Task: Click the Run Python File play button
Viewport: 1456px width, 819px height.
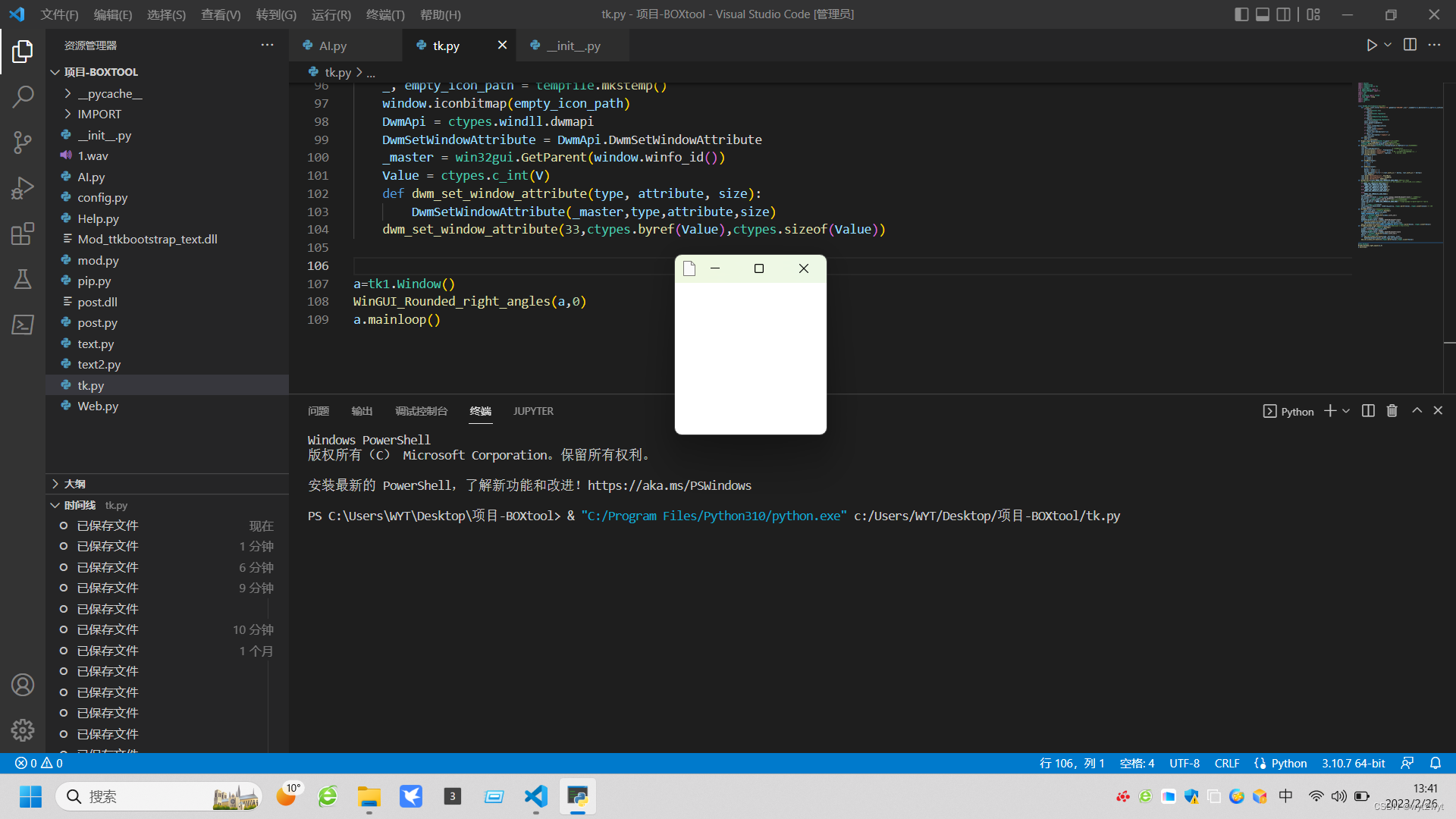Action: point(1371,45)
